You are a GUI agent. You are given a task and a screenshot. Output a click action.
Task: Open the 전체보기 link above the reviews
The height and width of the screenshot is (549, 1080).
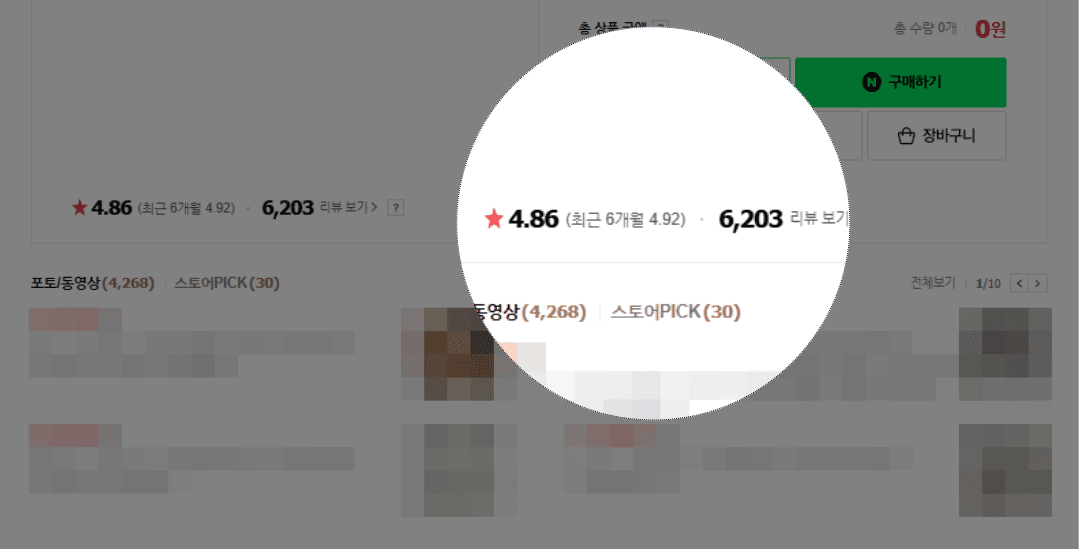tap(933, 282)
